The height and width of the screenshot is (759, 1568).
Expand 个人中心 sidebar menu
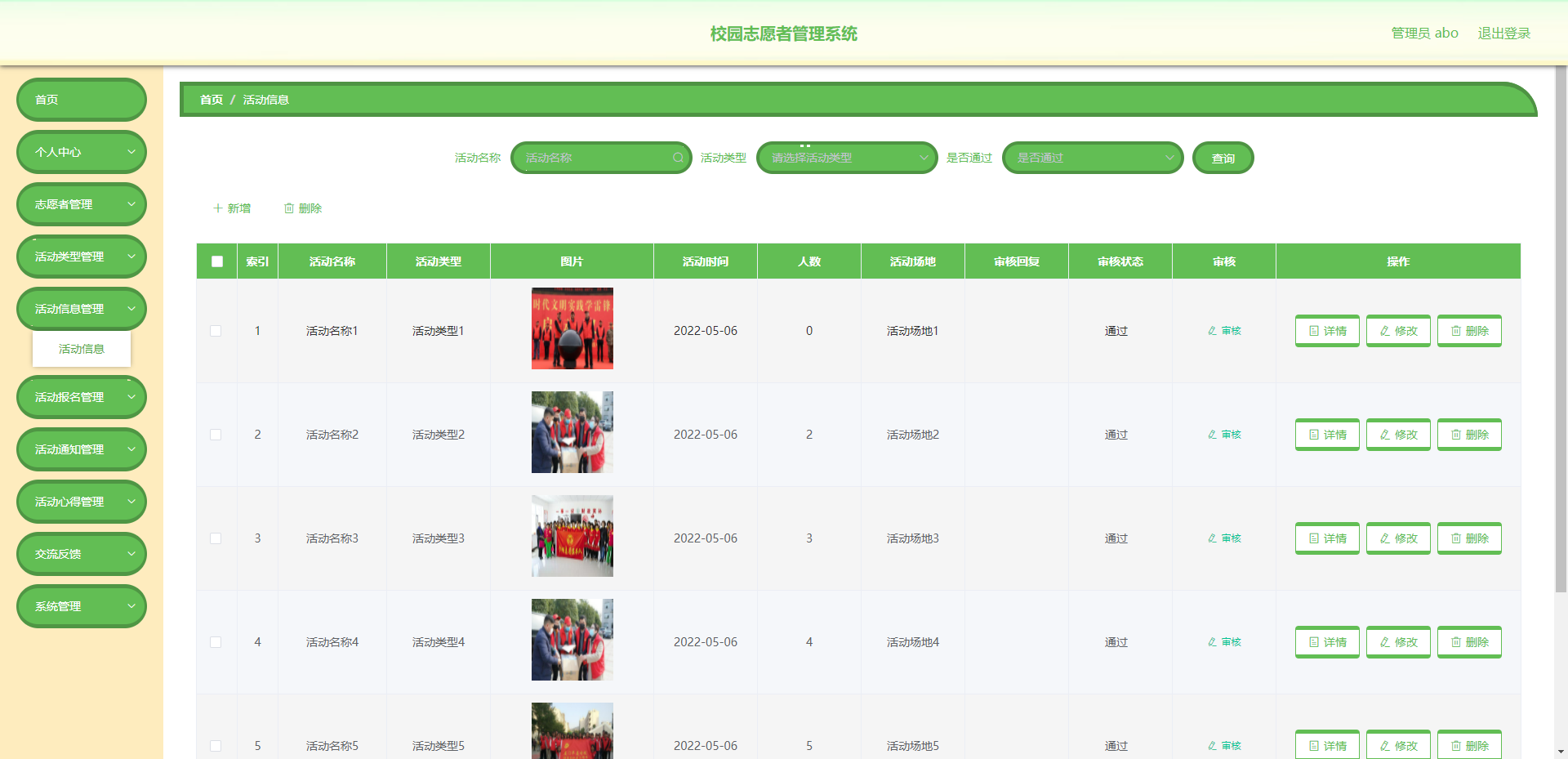(x=82, y=152)
